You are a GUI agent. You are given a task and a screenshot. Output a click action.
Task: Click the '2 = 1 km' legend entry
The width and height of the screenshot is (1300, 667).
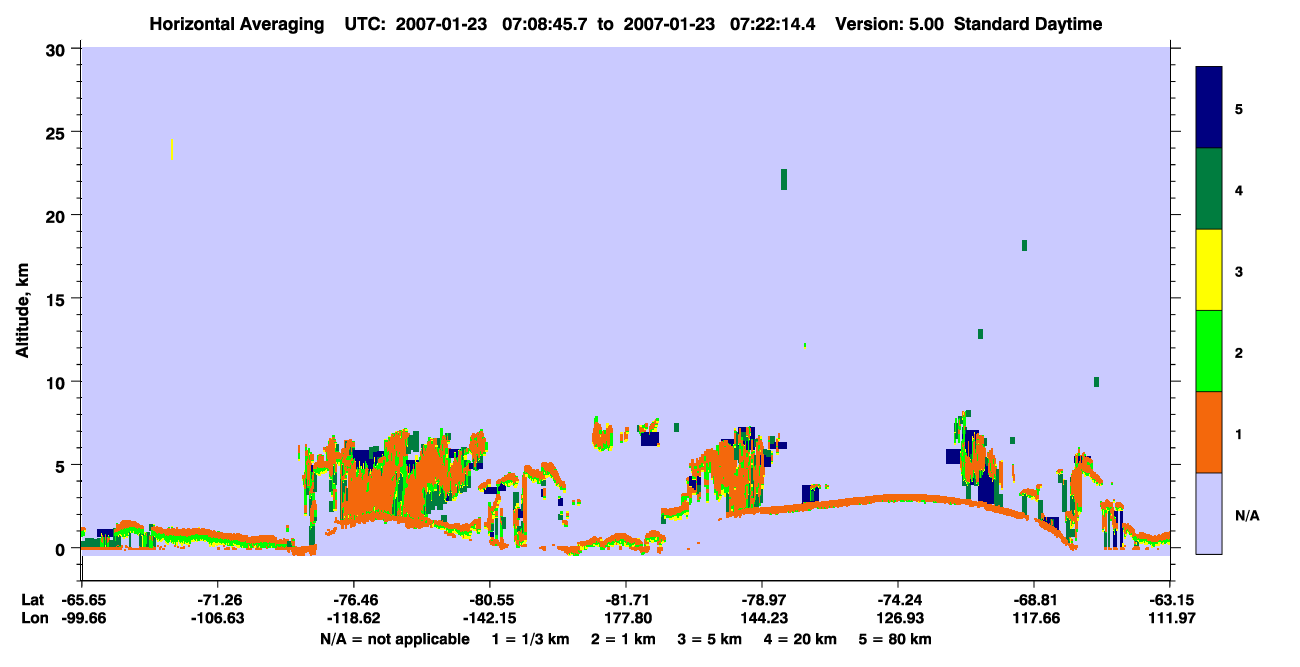tap(623, 639)
